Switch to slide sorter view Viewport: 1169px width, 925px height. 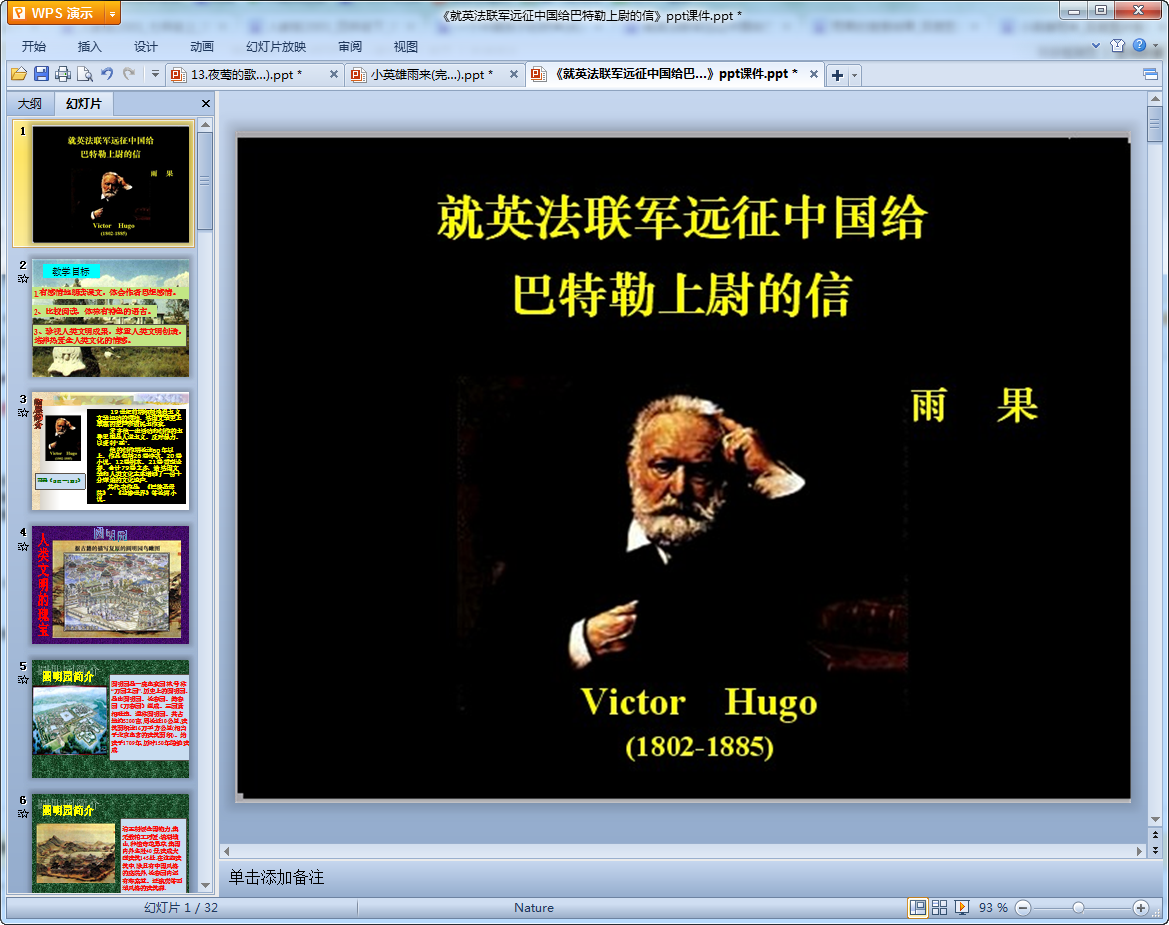tap(940, 907)
